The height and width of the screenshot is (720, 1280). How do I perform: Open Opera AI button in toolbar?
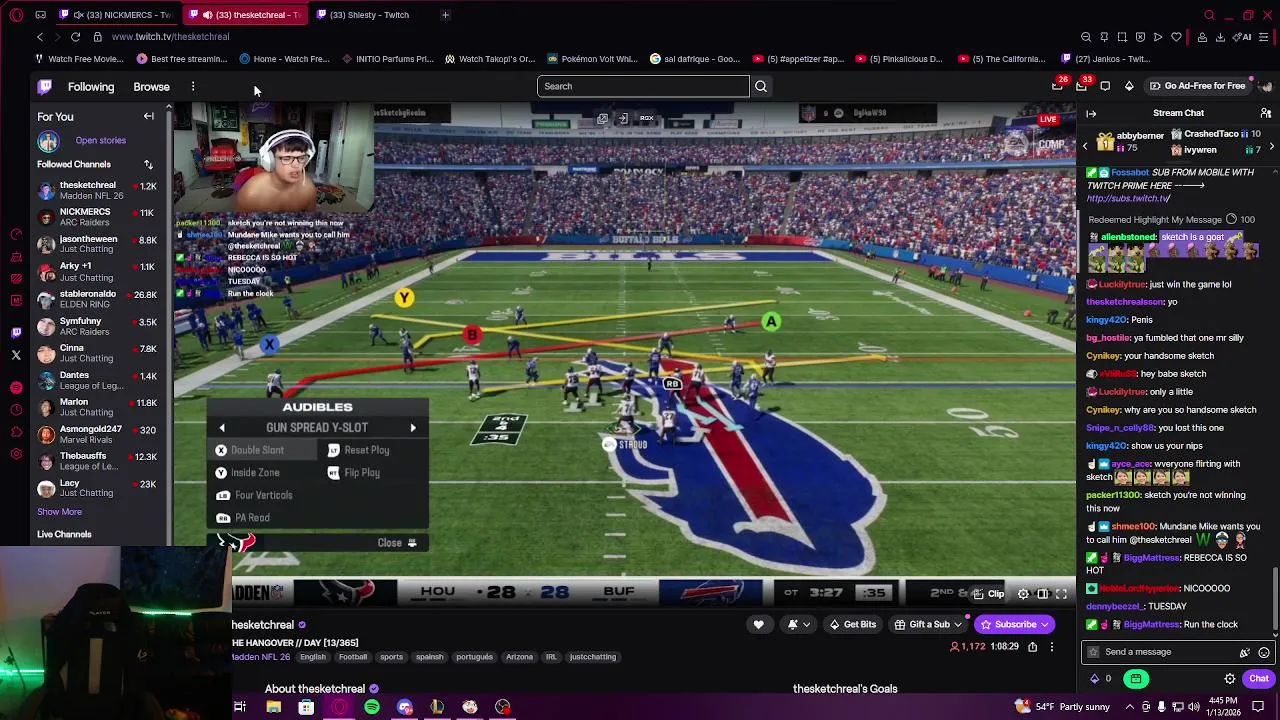coord(1244,37)
